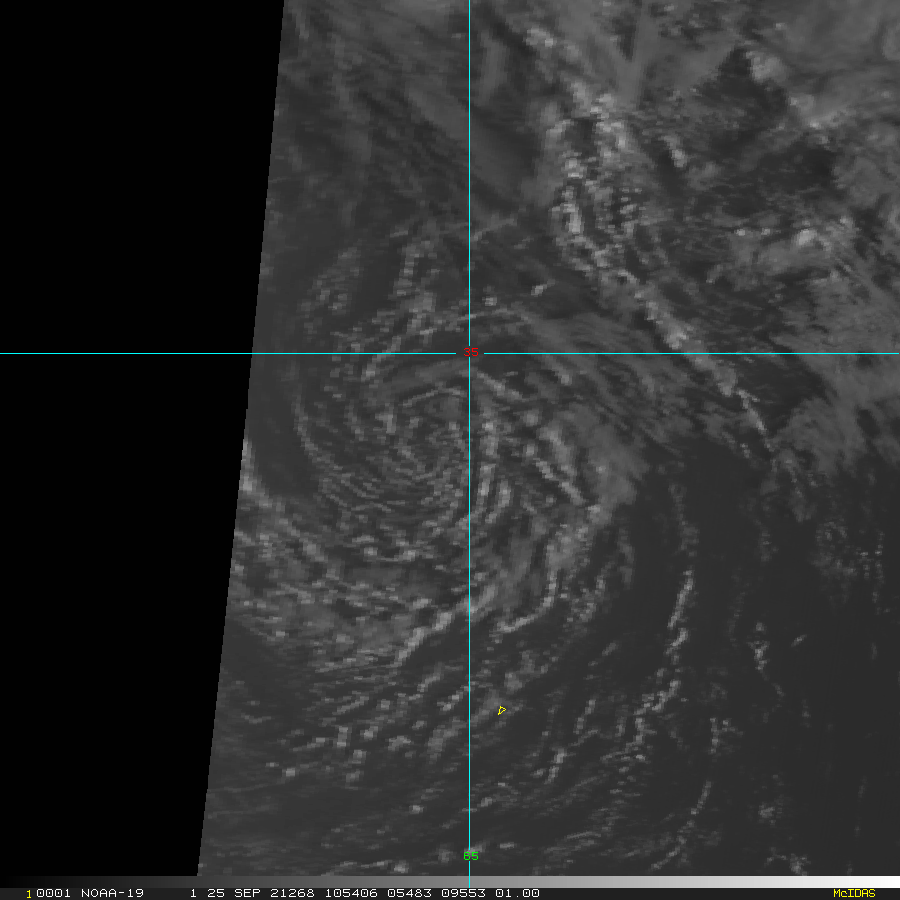The image size is (900, 900).
Task: Click the 0001 frame number text
Action: click(x=53, y=893)
